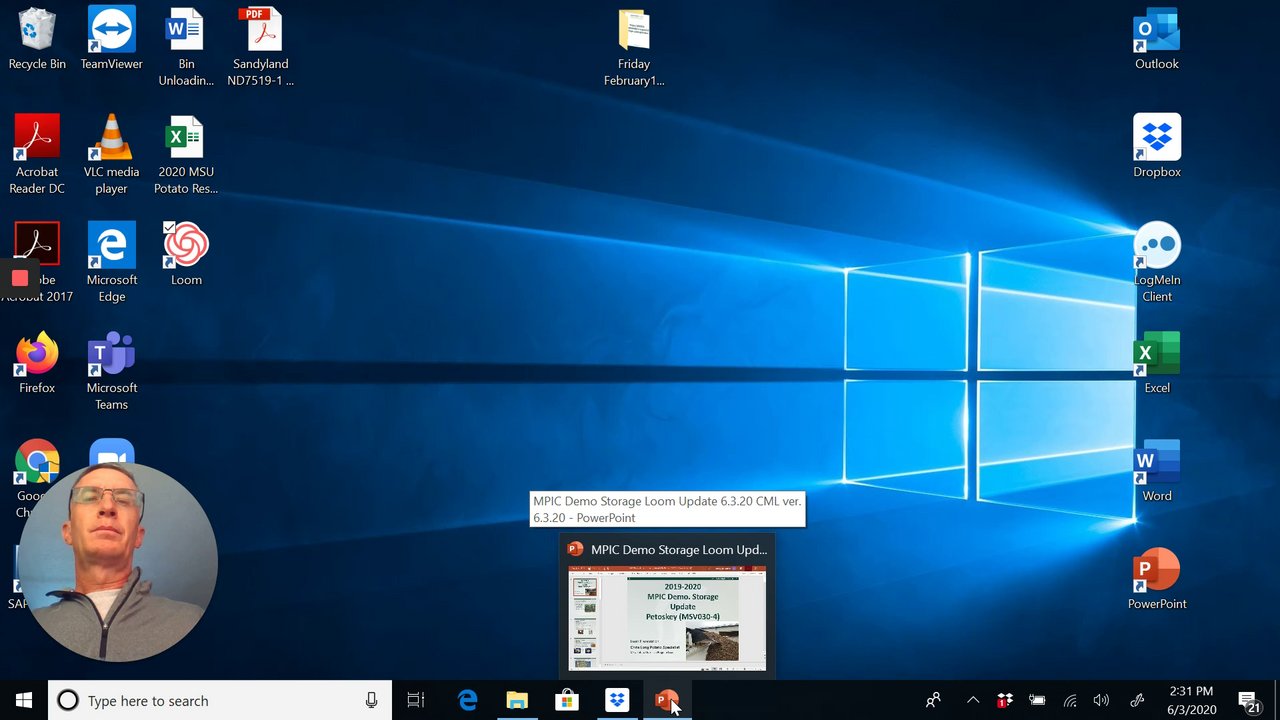Select the Outlook desktop shortcut
This screenshot has width=1280, height=720.
click(1157, 40)
